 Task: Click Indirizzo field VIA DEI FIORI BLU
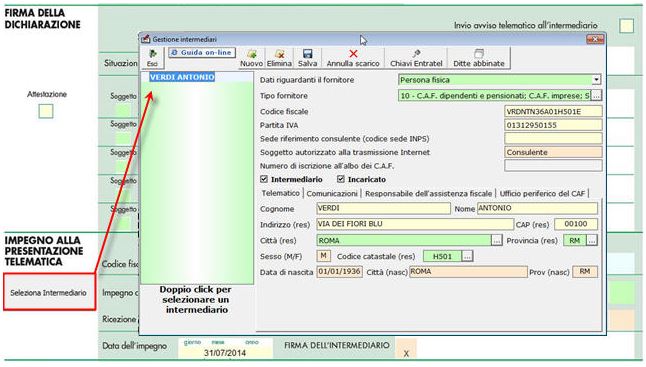pos(414,224)
